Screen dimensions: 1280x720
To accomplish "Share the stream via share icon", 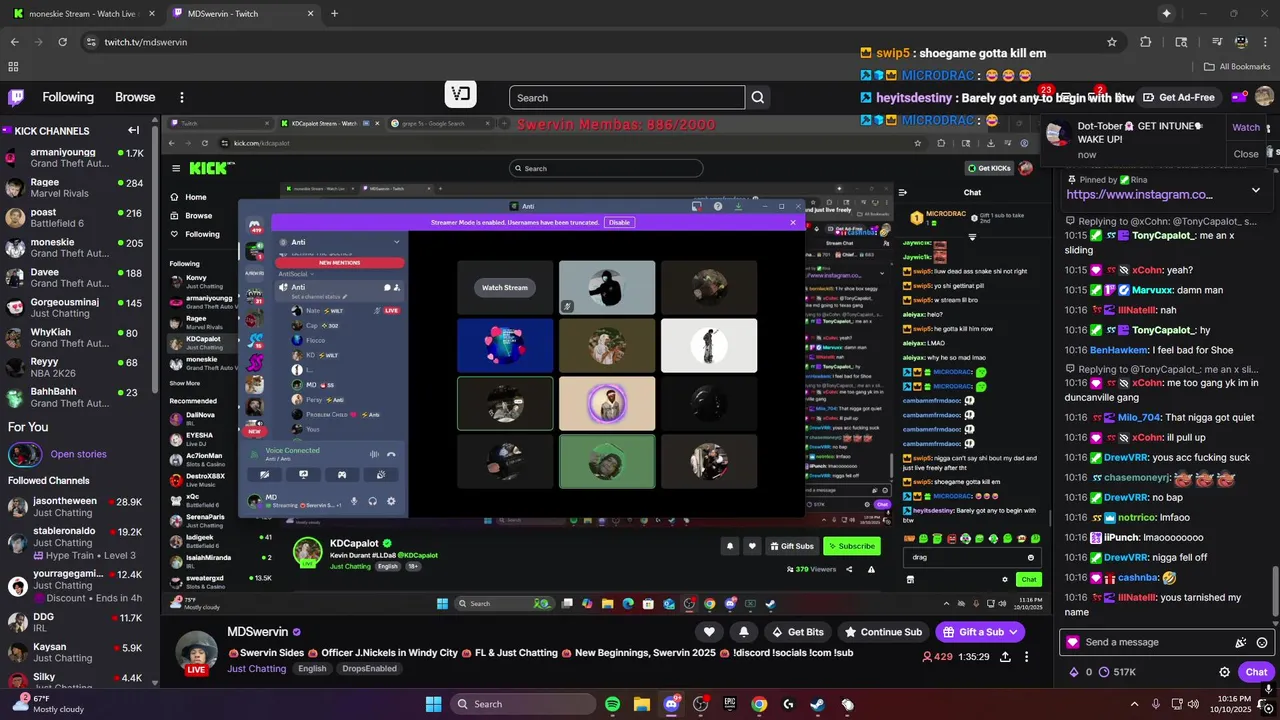I will 1004,657.
